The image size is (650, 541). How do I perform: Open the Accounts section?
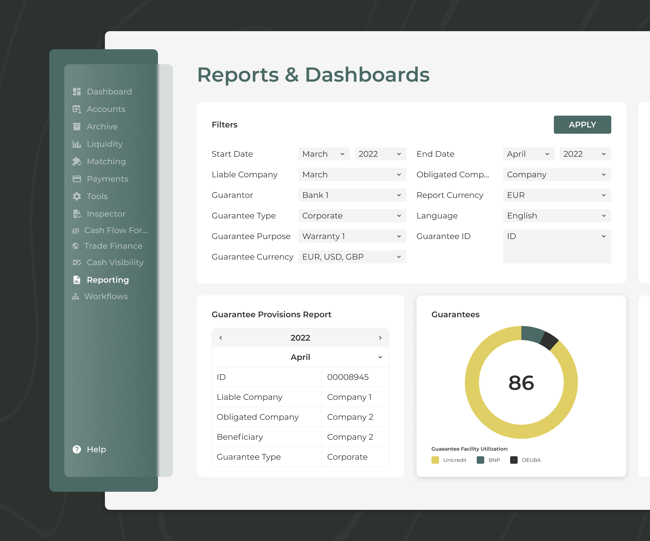click(106, 109)
